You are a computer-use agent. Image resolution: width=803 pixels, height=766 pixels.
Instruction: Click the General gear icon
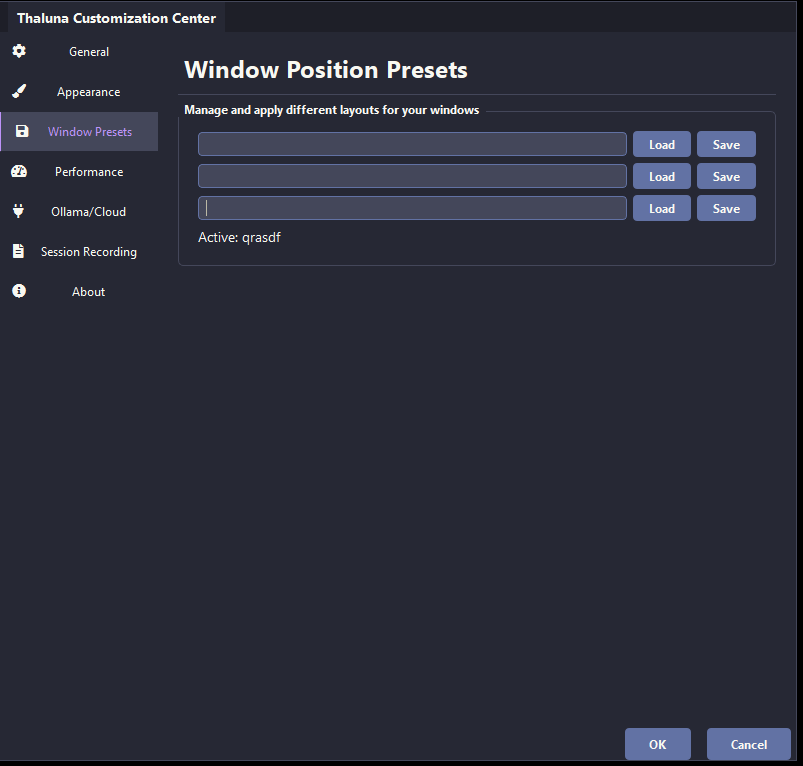pyautogui.click(x=19, y=51)
